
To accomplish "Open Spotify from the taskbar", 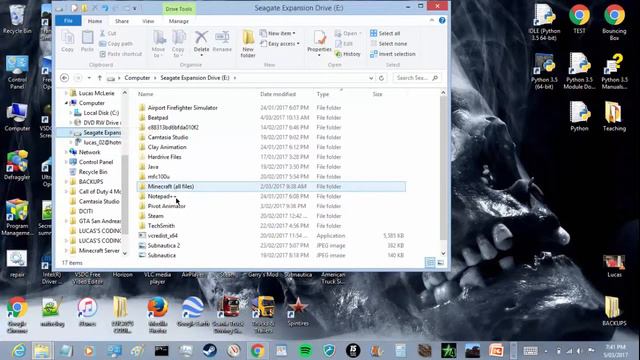I will 305,351.
